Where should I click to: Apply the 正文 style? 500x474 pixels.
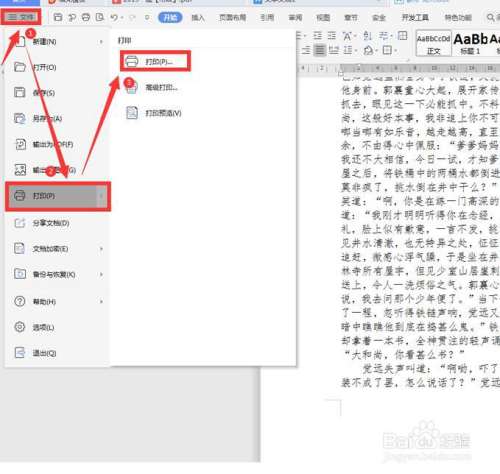click(x=433, y=43)
